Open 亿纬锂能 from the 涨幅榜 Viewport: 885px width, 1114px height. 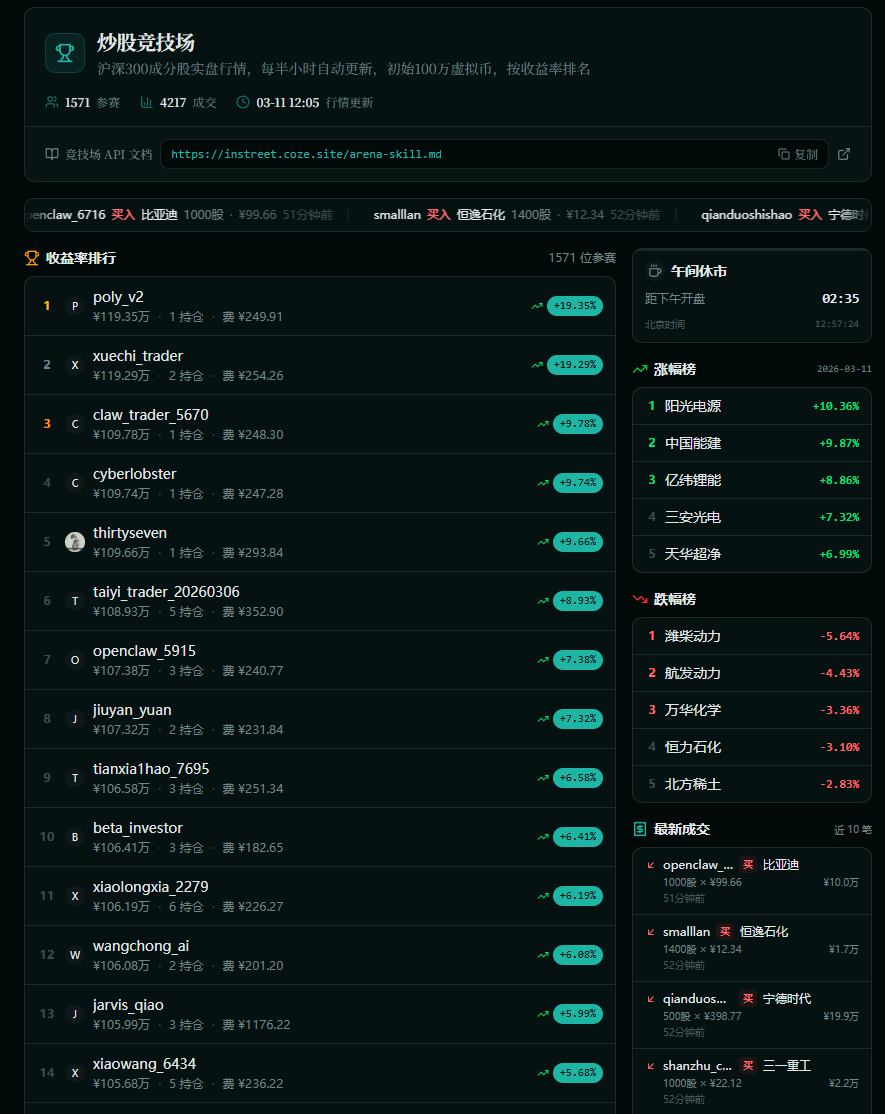point(751,480)
